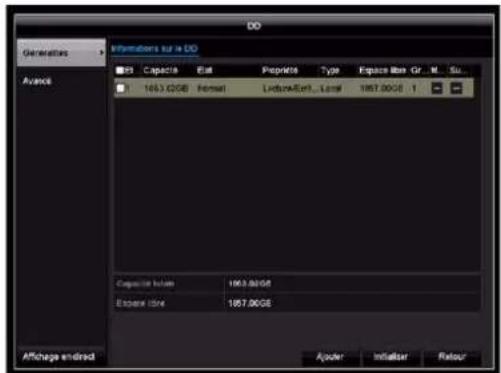Click the Retour button
Viewport: 501px width, 373px height.
pyautogui.click(x=452, y=357)
